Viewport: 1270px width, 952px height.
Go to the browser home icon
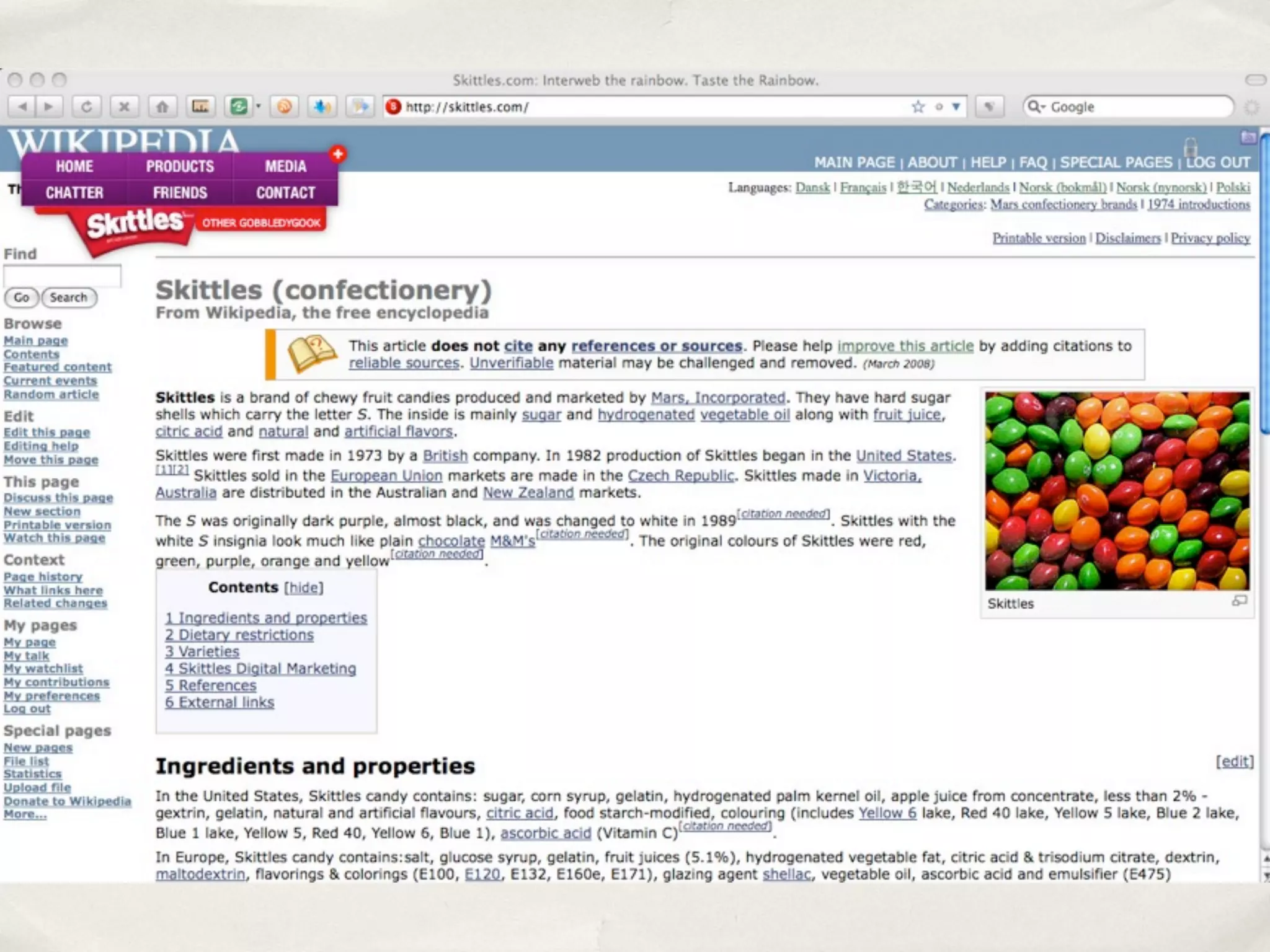point(162,107)
